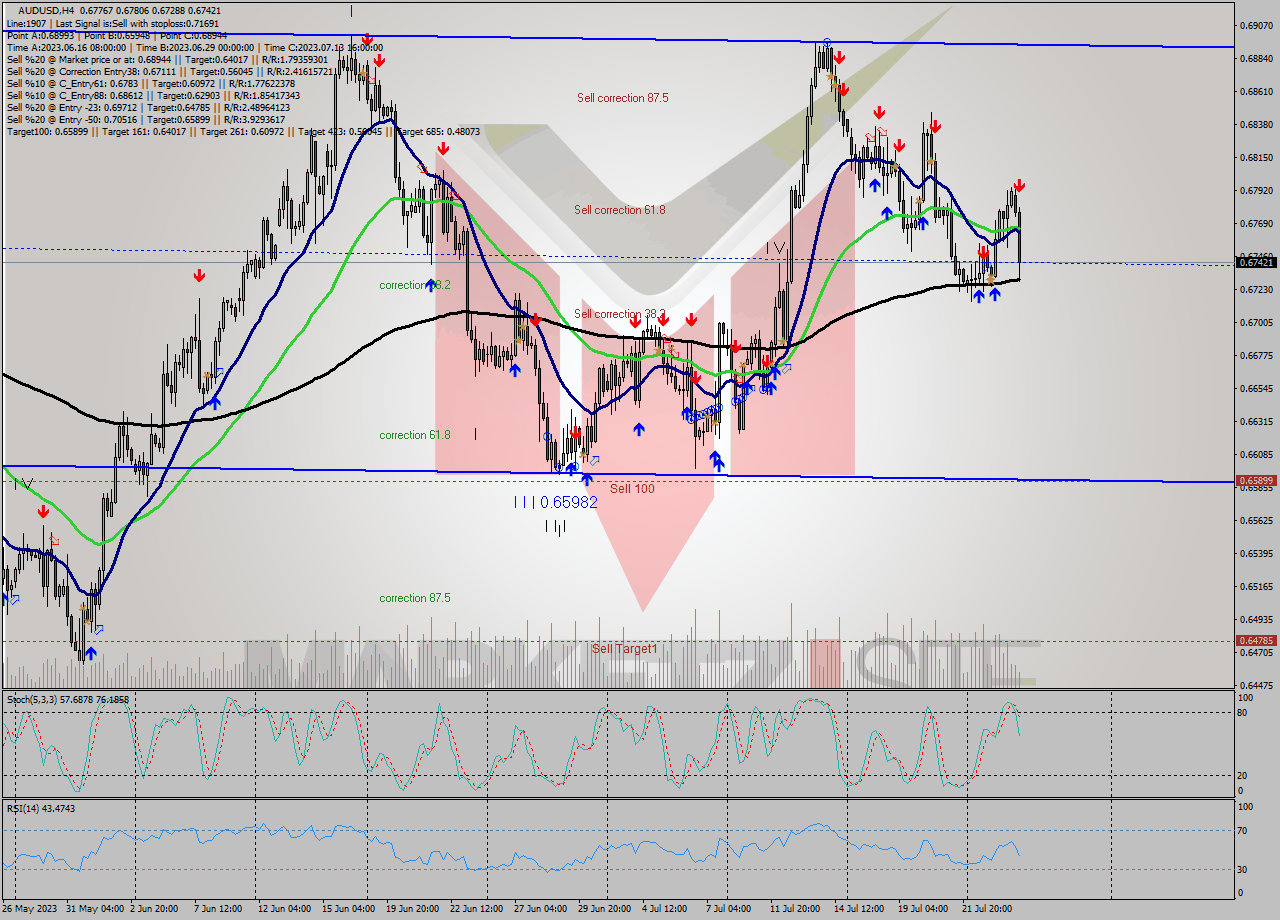
Task: Click price axis value 0.66545
Action: coord(1257,388)
